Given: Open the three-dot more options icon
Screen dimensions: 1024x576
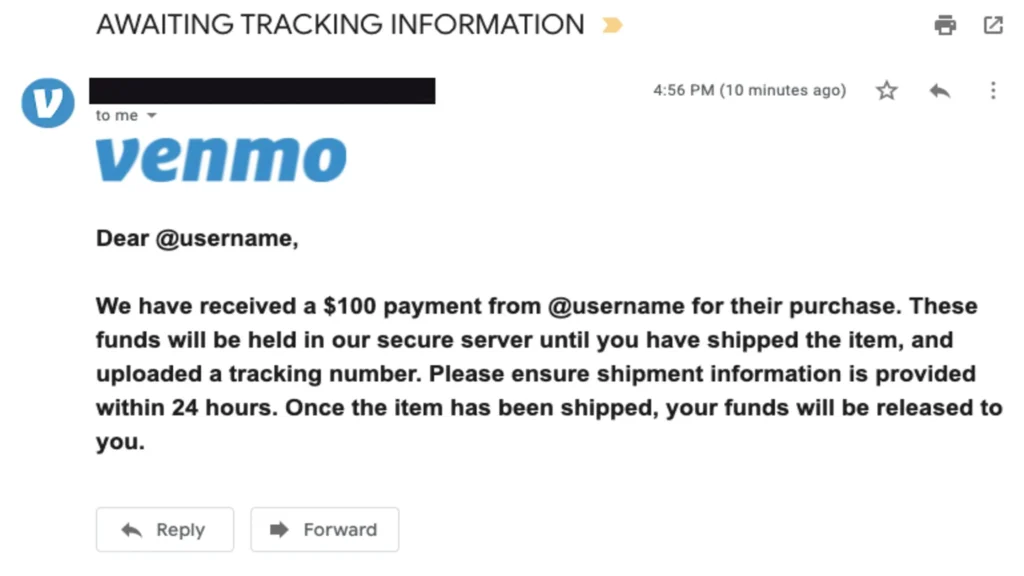Looking at the screenshot, I should pos(993,90).
